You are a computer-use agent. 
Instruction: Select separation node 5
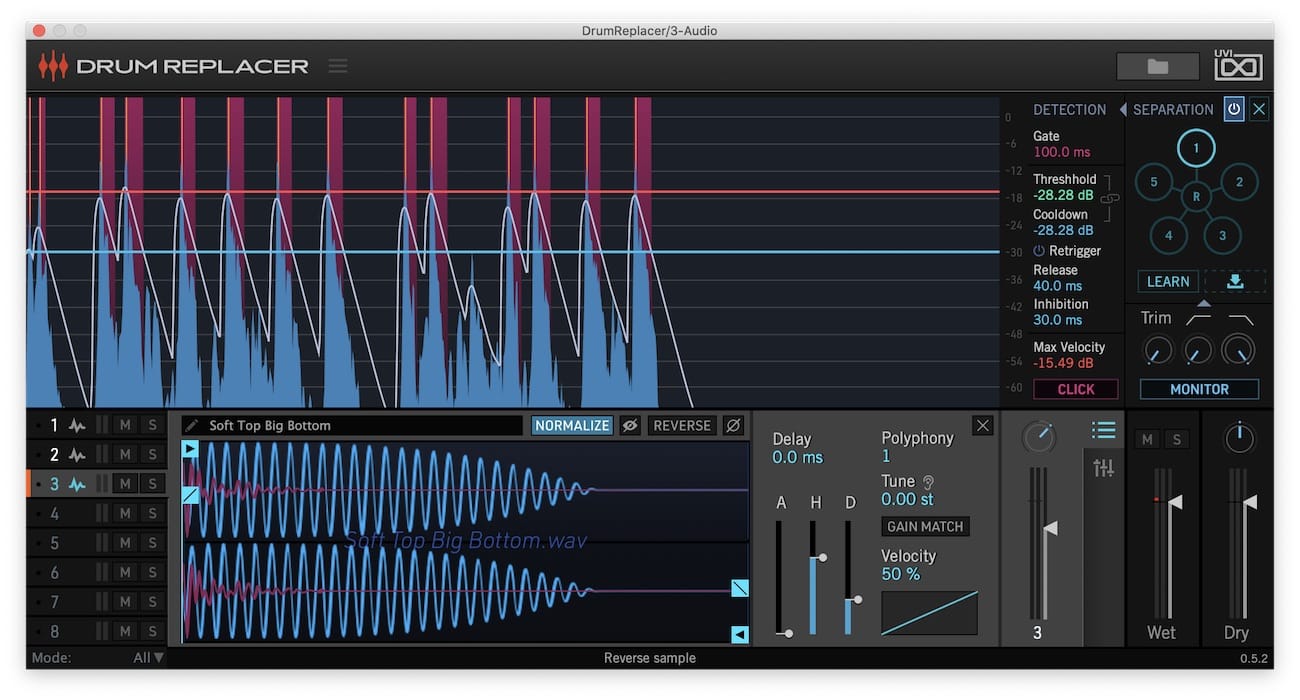pyautogui.click(x=1153, y=182)
